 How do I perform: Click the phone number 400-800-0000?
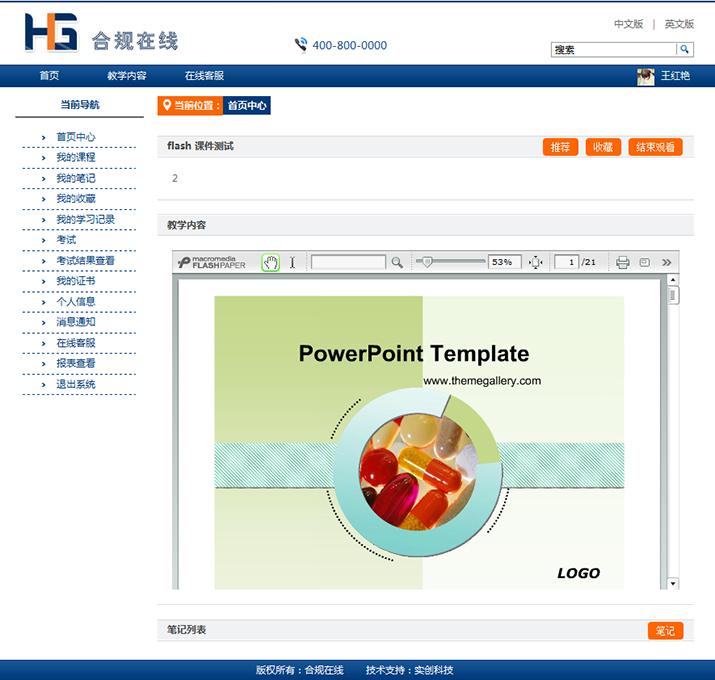pyautogui.click(x=350, y=45)
